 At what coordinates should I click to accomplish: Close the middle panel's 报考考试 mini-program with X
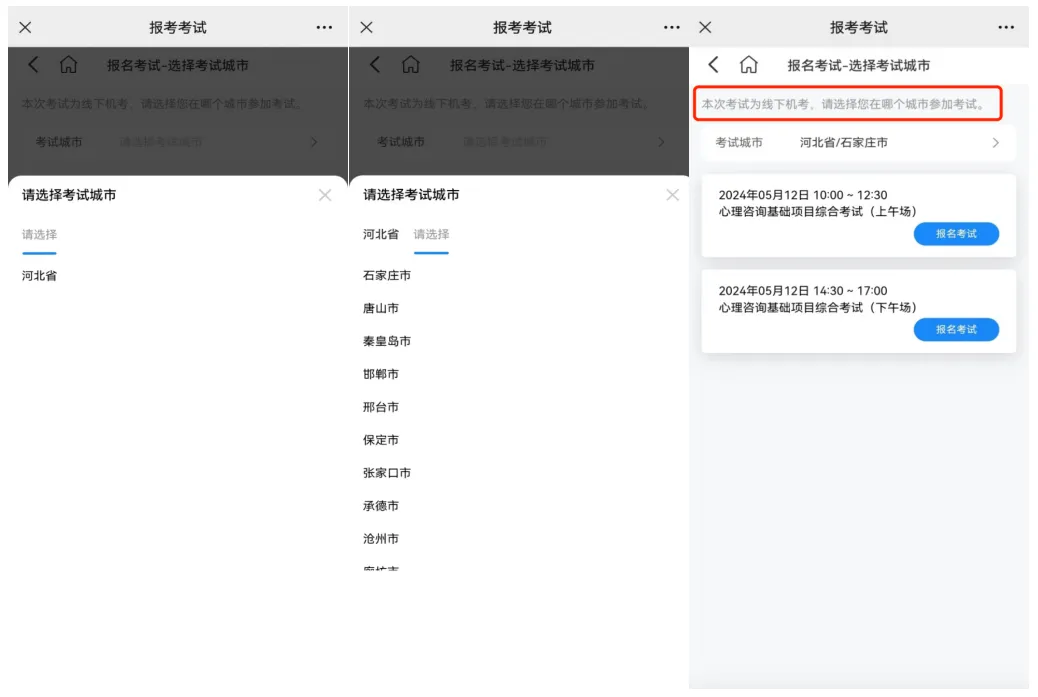pos(367,27)
